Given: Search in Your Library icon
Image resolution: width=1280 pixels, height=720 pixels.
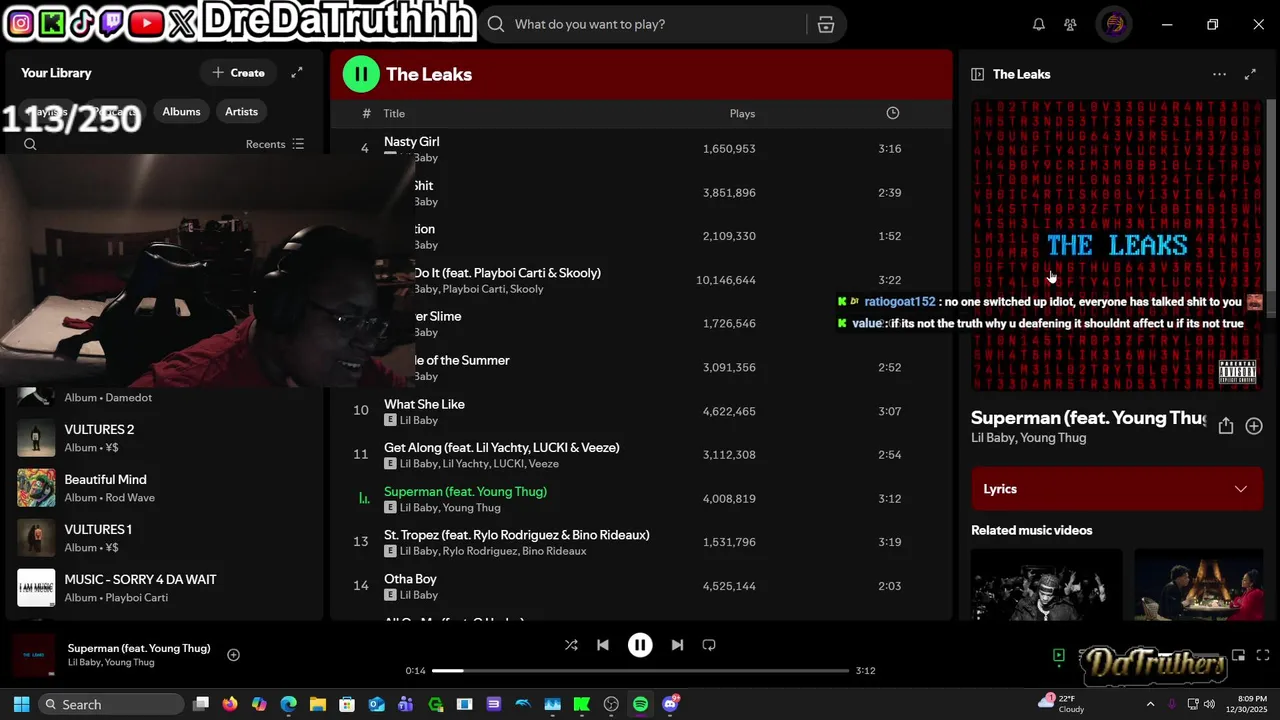Looking at the screenshot, I should 30,144.
